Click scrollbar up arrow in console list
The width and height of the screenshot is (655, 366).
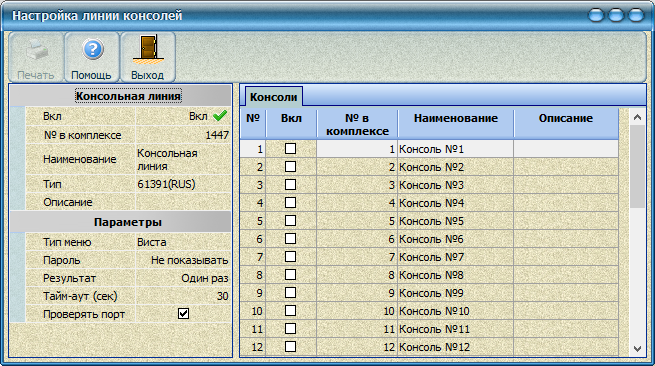pos(637,117)
